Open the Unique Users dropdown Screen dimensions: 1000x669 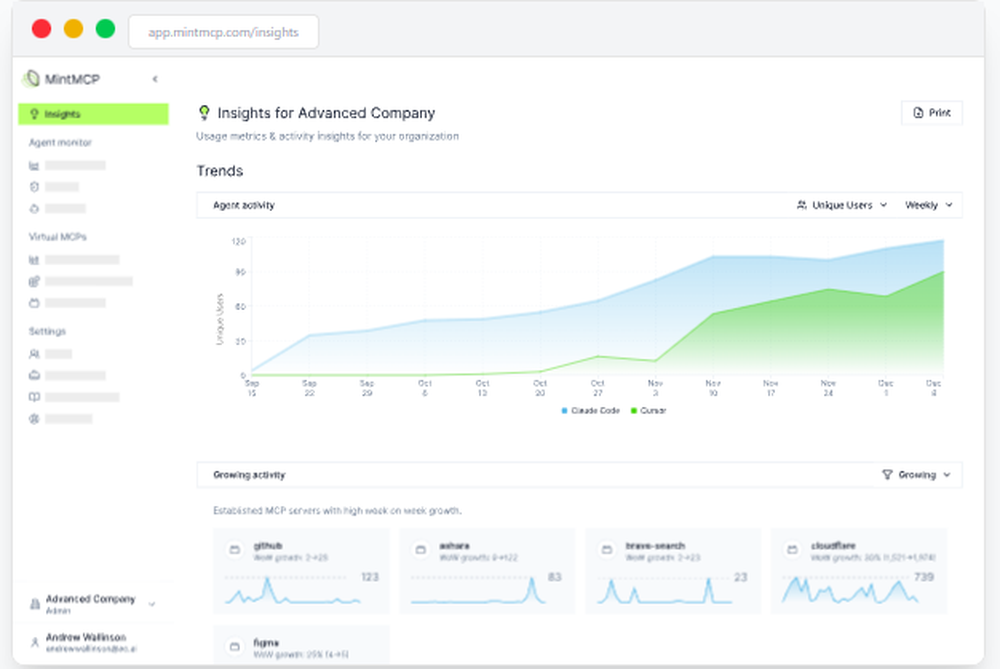tap(844, 204)
